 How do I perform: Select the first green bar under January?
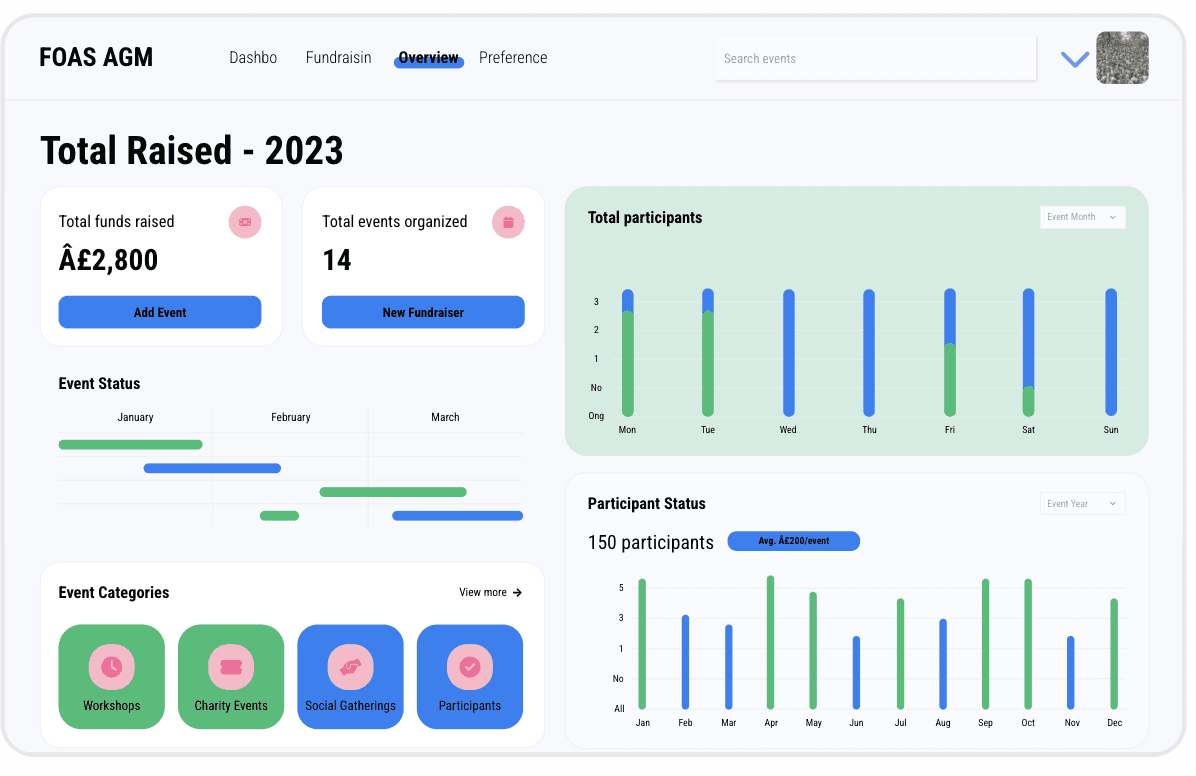pos(130,445)
